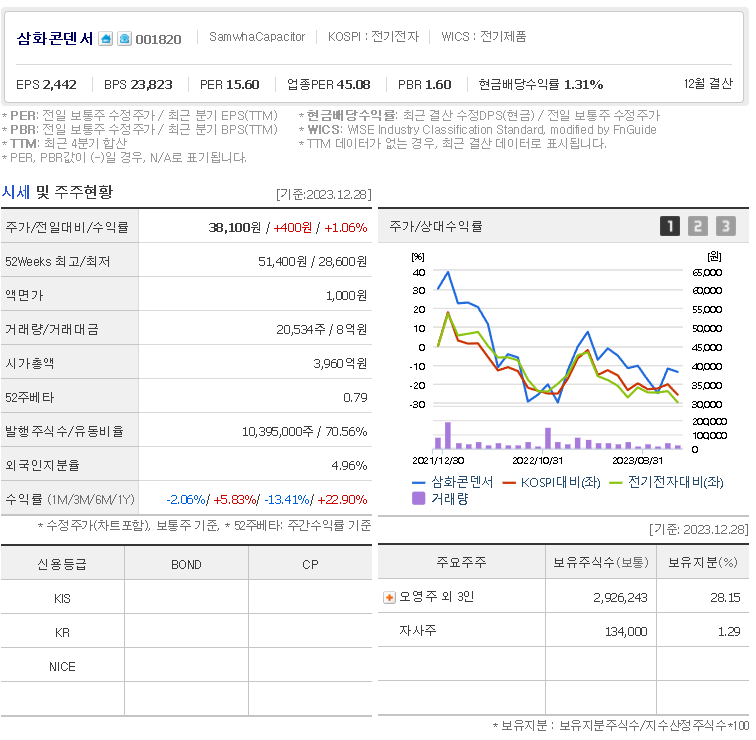Click the tallest purple volume bar
Viewport: 756px width, 740px height.
point(448,435)
